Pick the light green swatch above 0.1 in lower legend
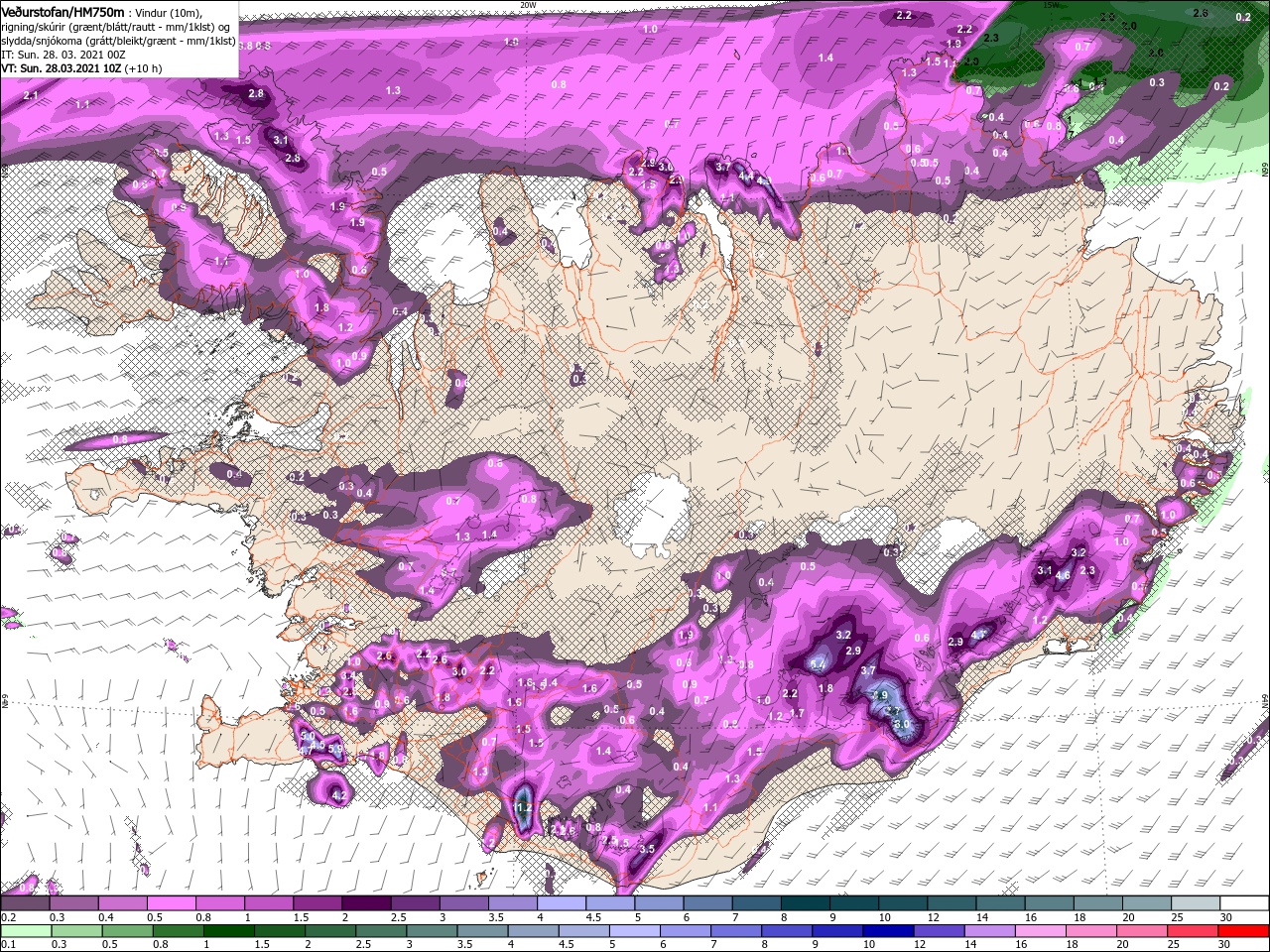 25,931
